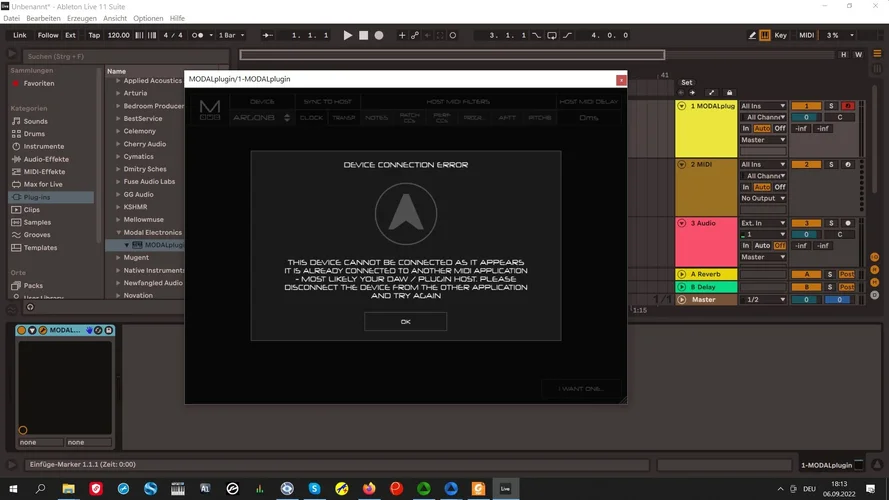889x500 pixels.
Task: Open the Datei menu
Action: 11,18
